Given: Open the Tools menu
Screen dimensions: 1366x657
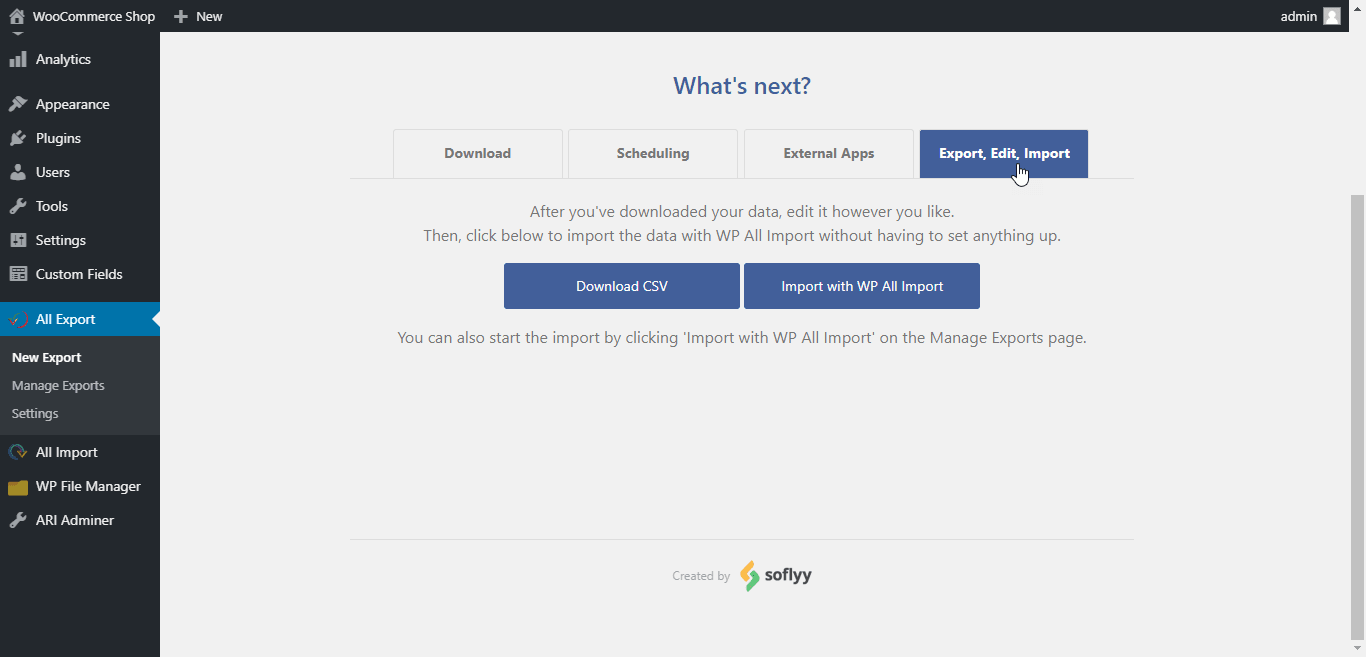Looking at the screenshot, I should pos(80,206).
